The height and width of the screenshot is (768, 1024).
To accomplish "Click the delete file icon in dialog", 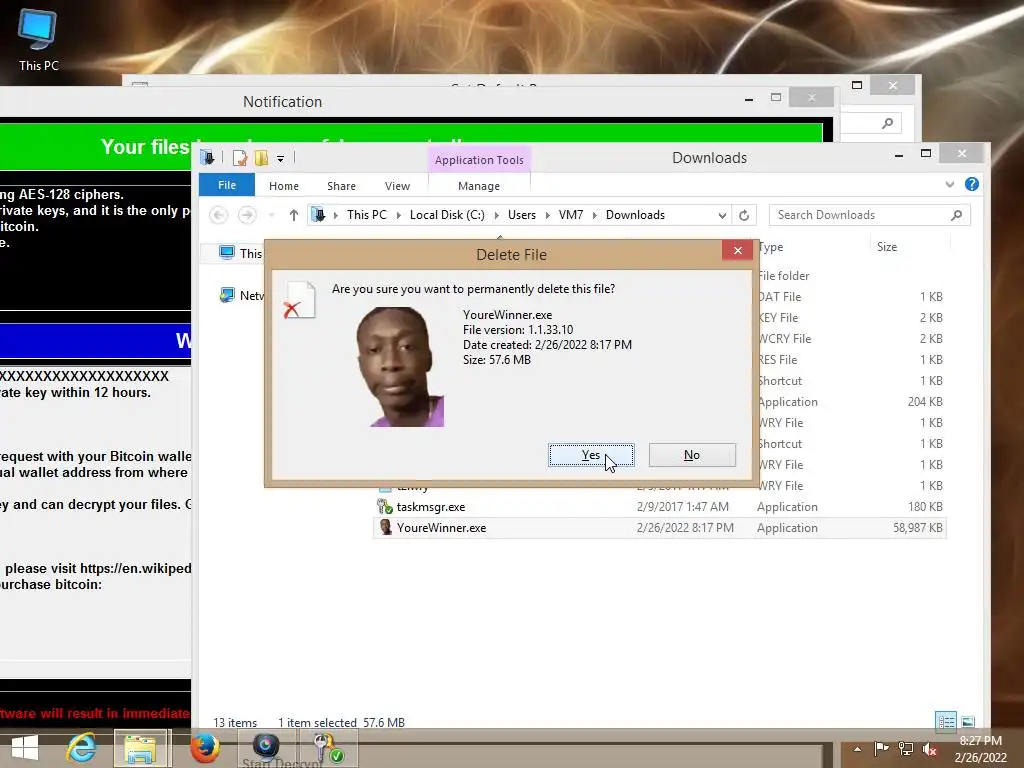I will coord(299,300).
